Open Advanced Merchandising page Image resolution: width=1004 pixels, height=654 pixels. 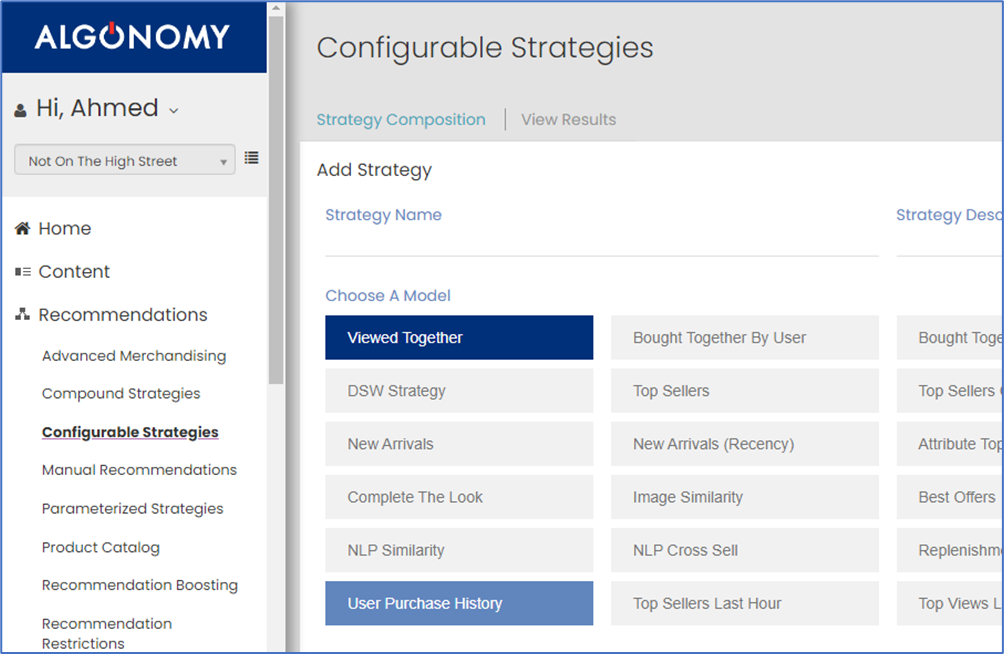click(134, 356)
